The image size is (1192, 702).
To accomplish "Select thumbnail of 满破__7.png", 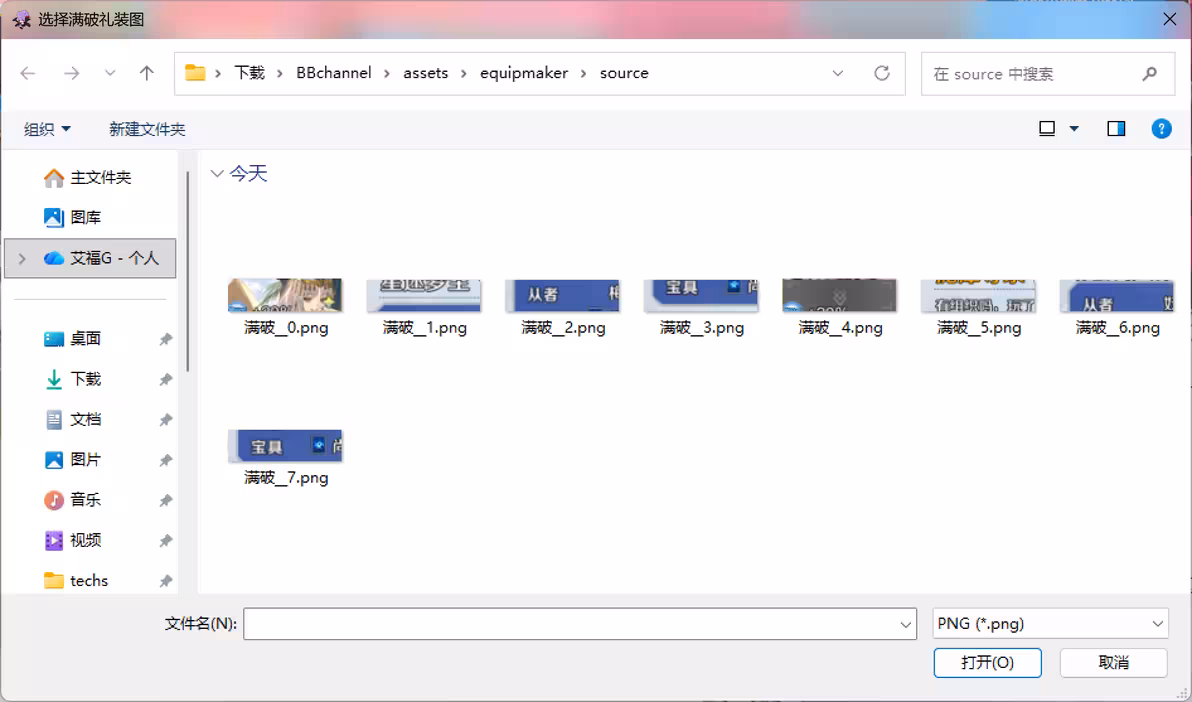I will (x=285, y=446).
